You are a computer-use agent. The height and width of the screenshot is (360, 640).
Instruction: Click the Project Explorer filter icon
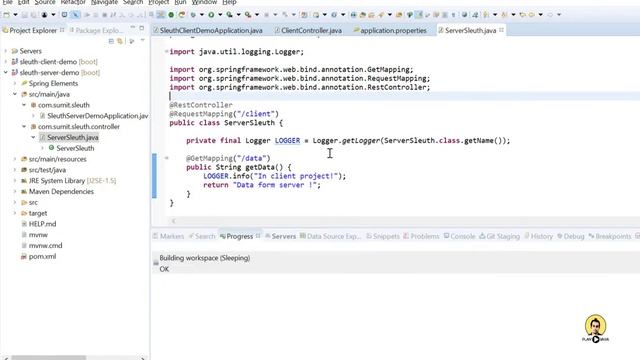pos(131,41)
